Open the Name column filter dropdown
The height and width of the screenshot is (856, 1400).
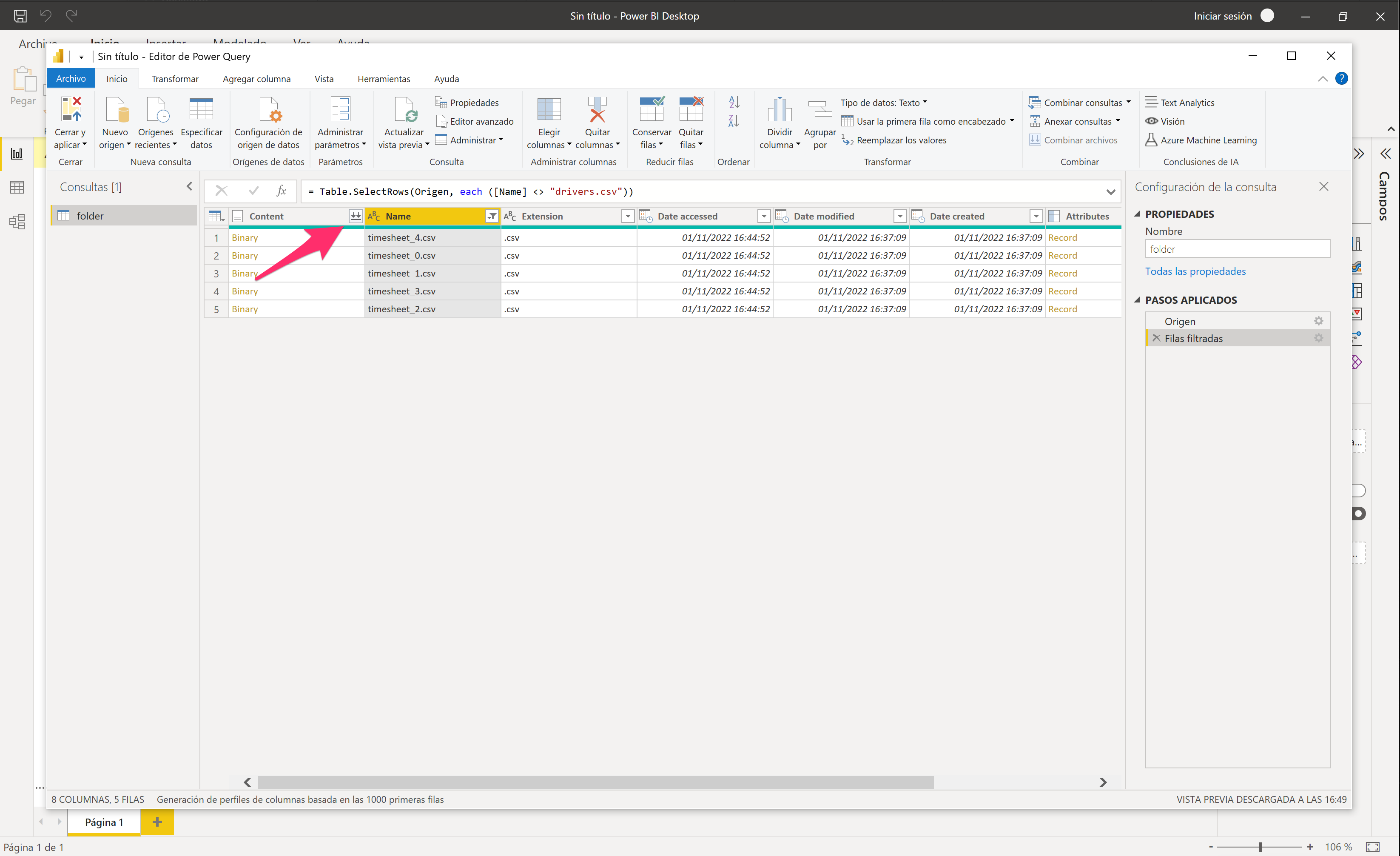click(492, 216)
